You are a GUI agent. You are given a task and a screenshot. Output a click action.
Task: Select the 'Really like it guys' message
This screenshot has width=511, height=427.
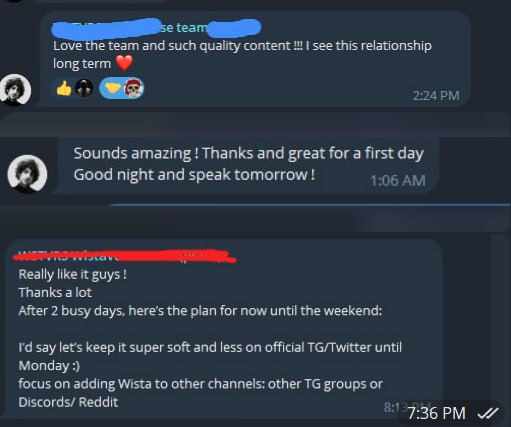point(225,328)
